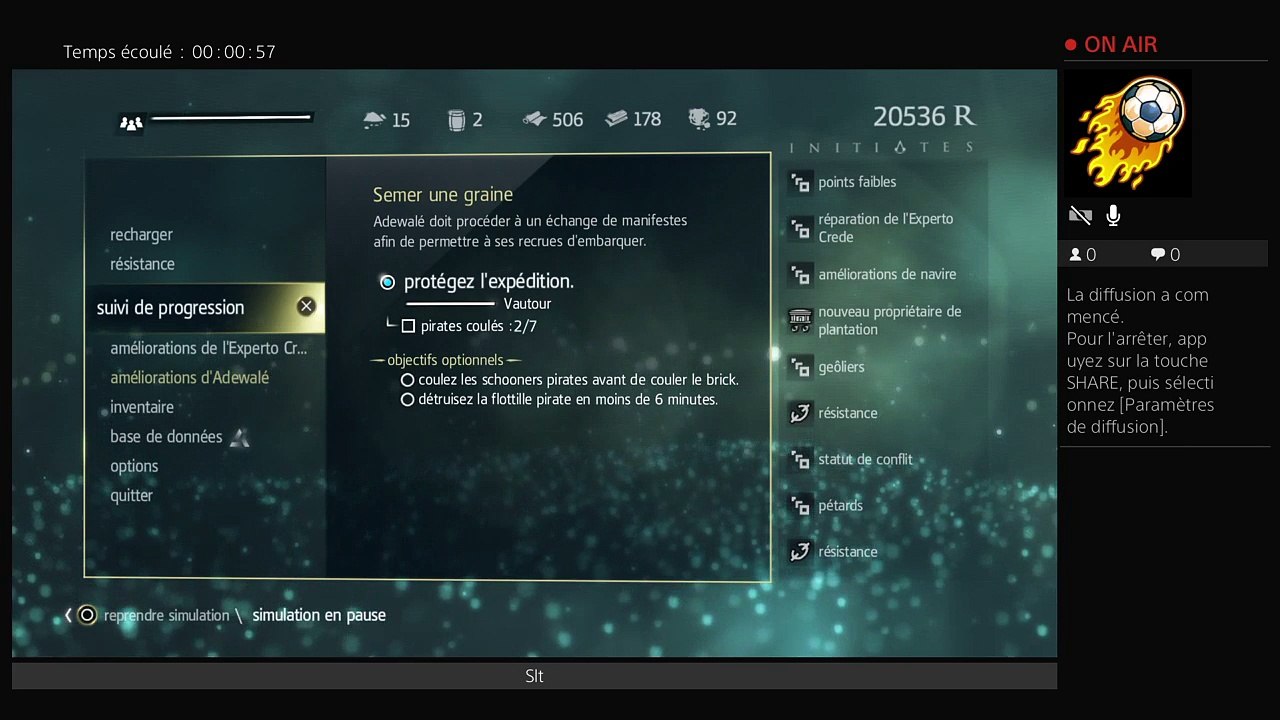Click reprendre simulation to resume
Image resolution: width=1280 pixels, height=720 pixels.
166,616
